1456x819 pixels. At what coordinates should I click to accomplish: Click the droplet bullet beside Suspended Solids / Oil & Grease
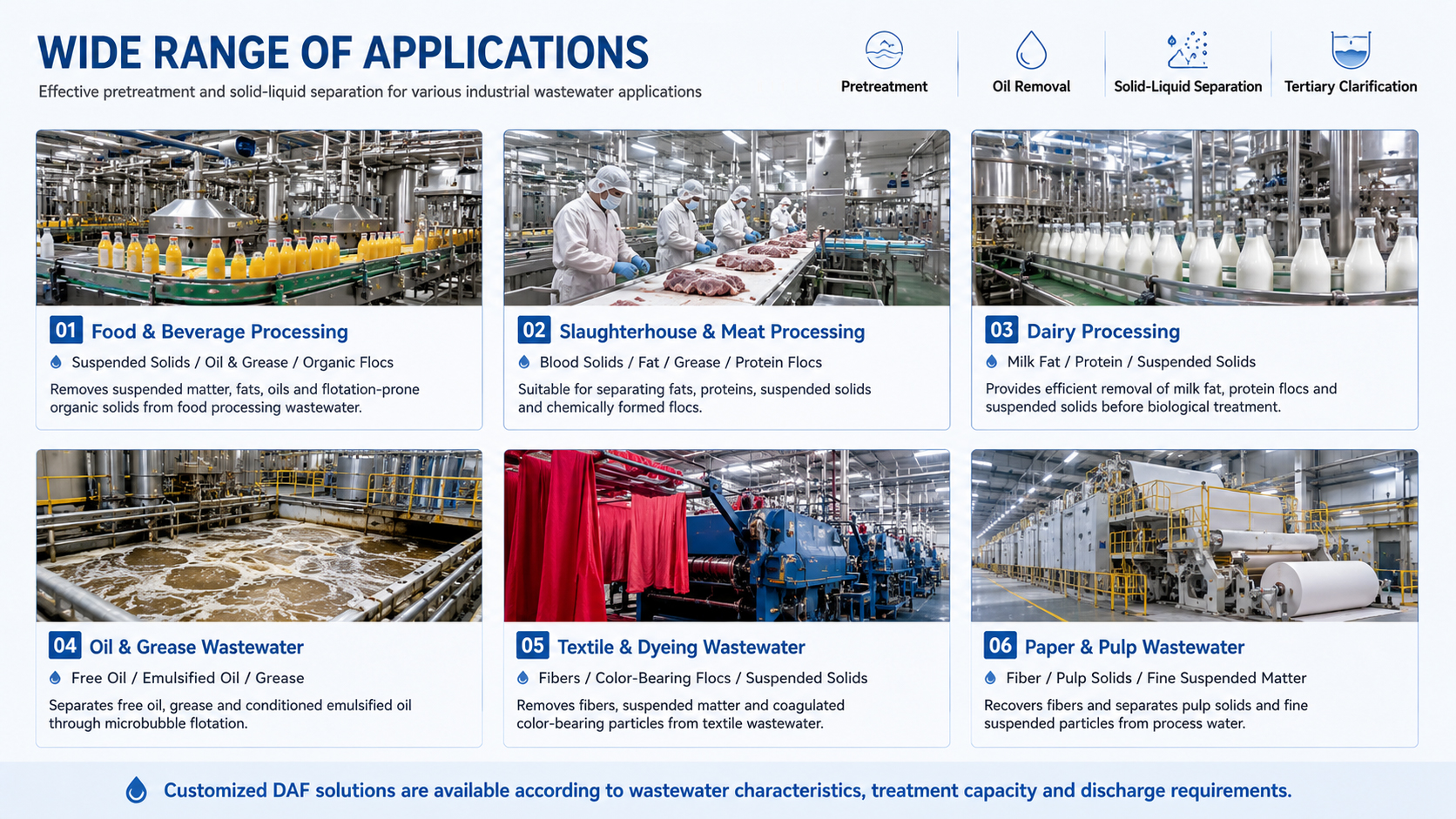[57, 362]
